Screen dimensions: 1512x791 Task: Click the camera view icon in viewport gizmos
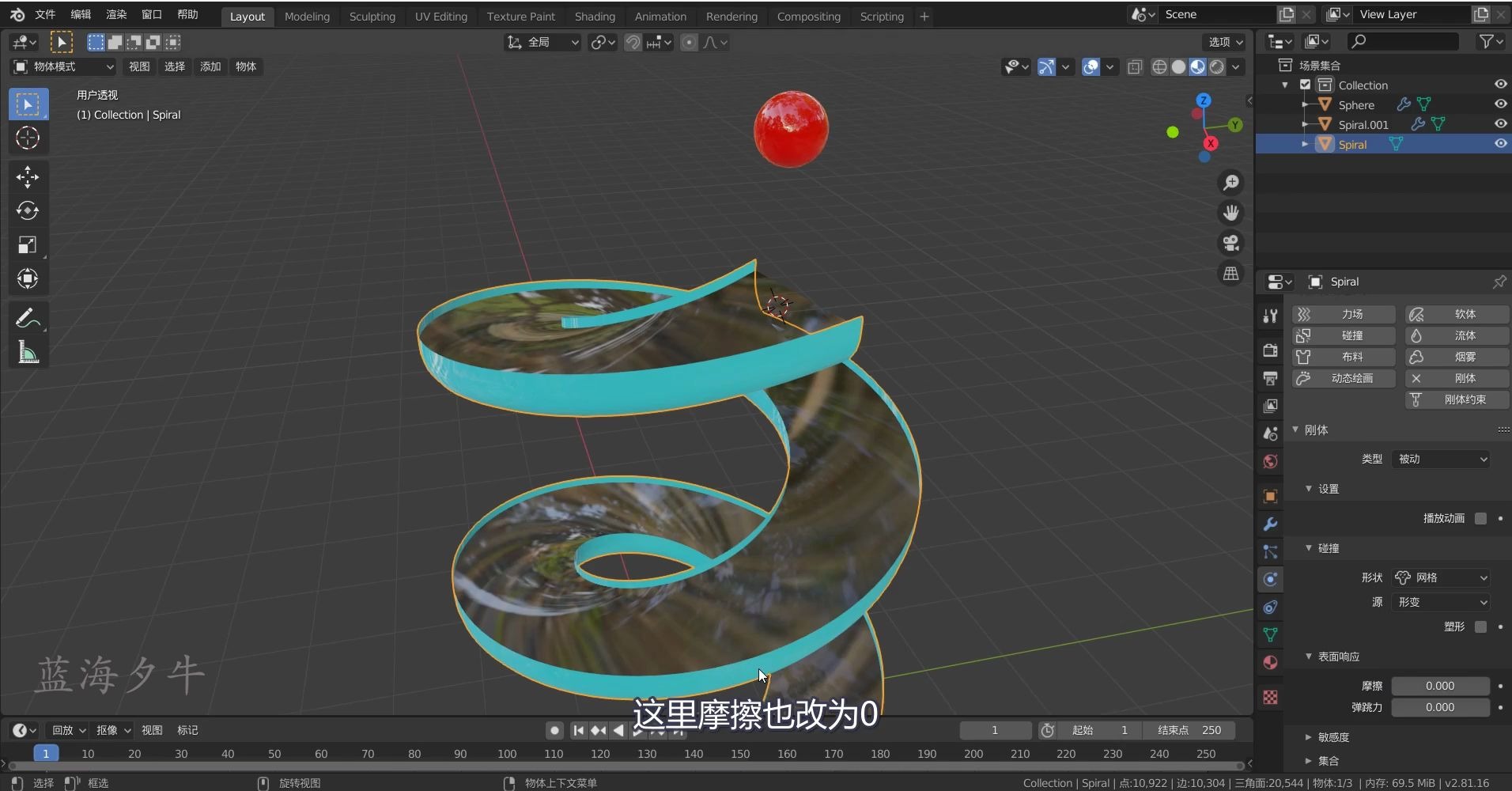(1230, 243)
